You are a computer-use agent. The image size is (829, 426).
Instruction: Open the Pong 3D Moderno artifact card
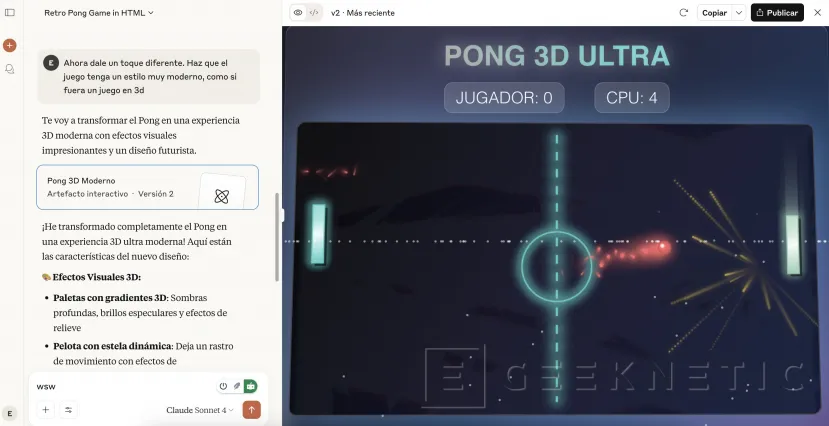[x=148, y=187]
